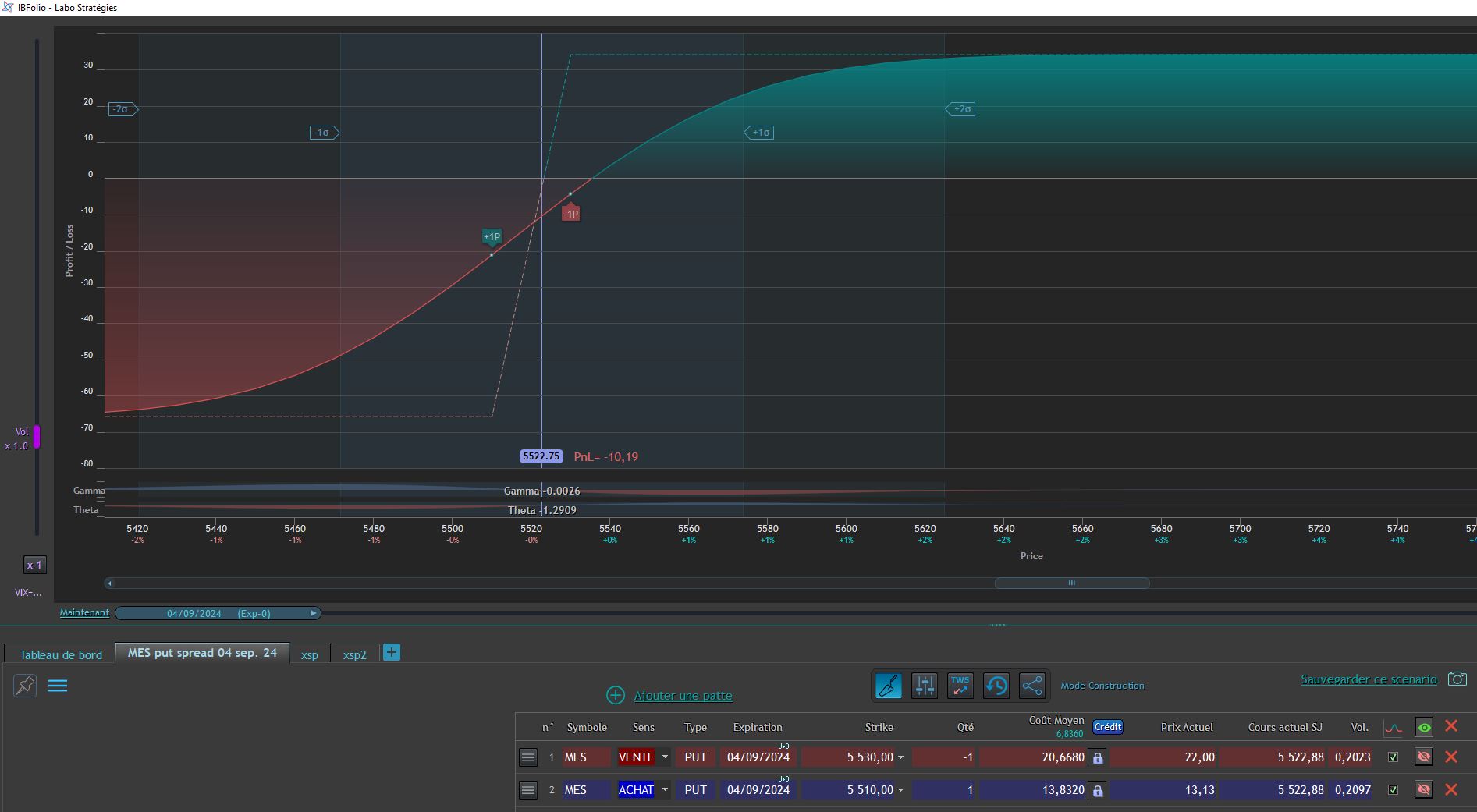Open the sliders adjustment mode icon
Image resolution: width=1477 pixels, height=812 pixels.
coord(925,686)
